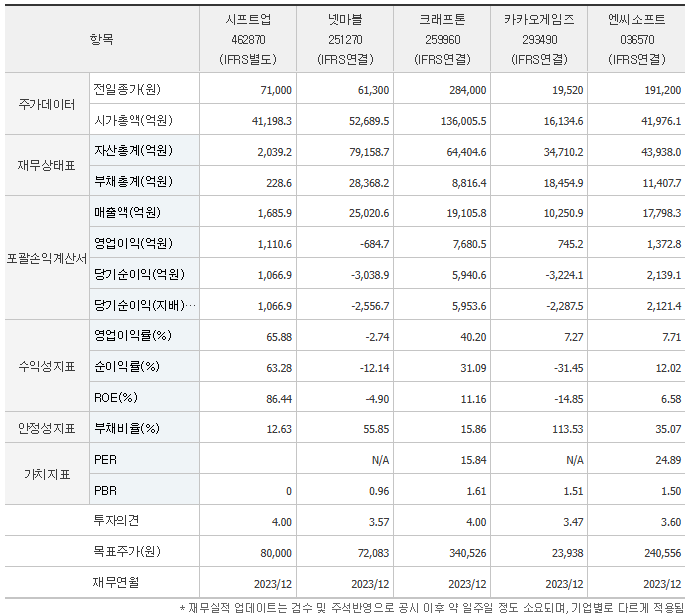689x614 pixels.
Task: Click the 영업이익(억원) row label
Action: click(133, 243)
